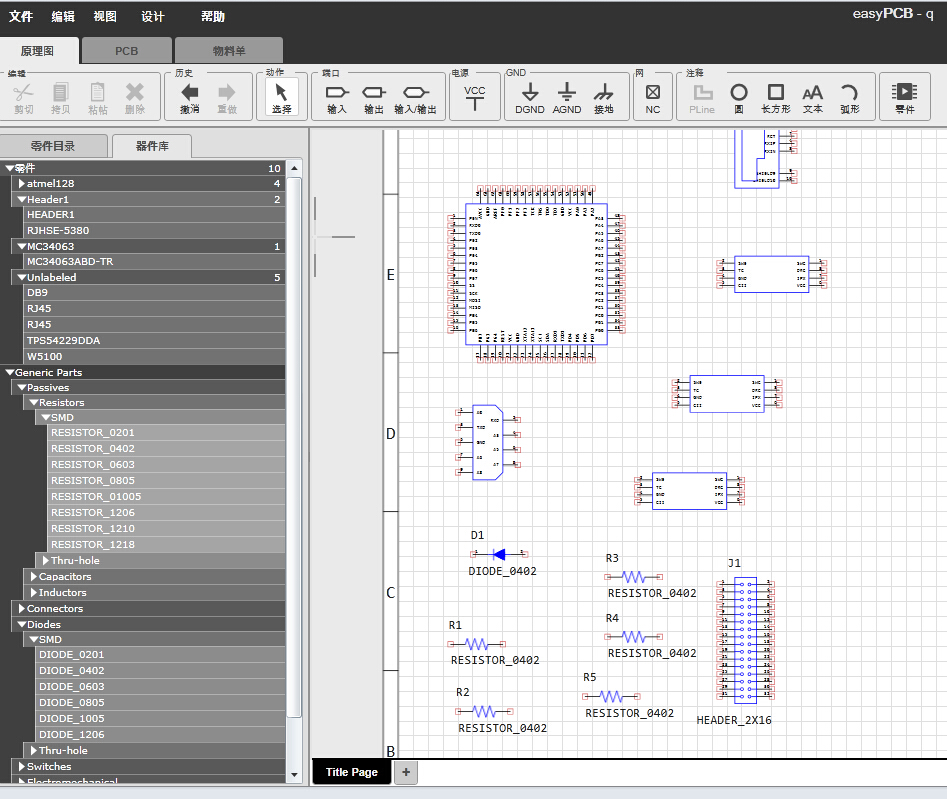Click the Paste (粘帖) icon
The image size is (947, 799).
pyautogui.click(x=97, y=92)
